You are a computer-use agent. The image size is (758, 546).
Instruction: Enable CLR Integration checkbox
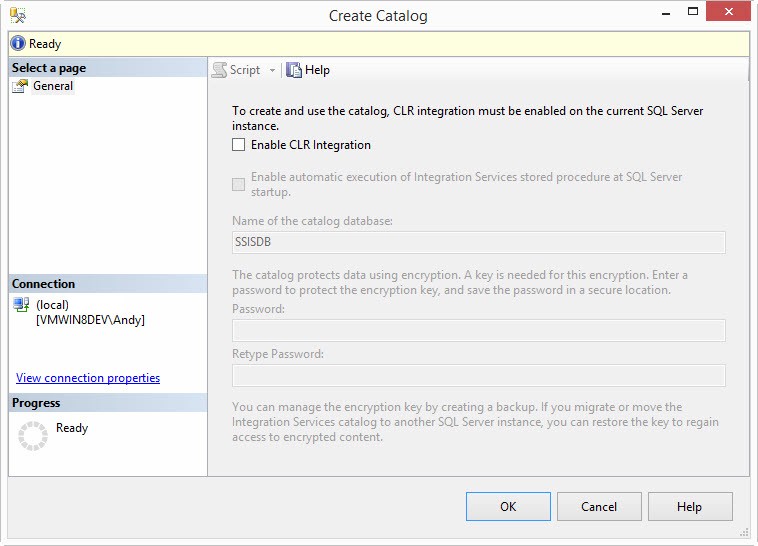tap(238, 145)
